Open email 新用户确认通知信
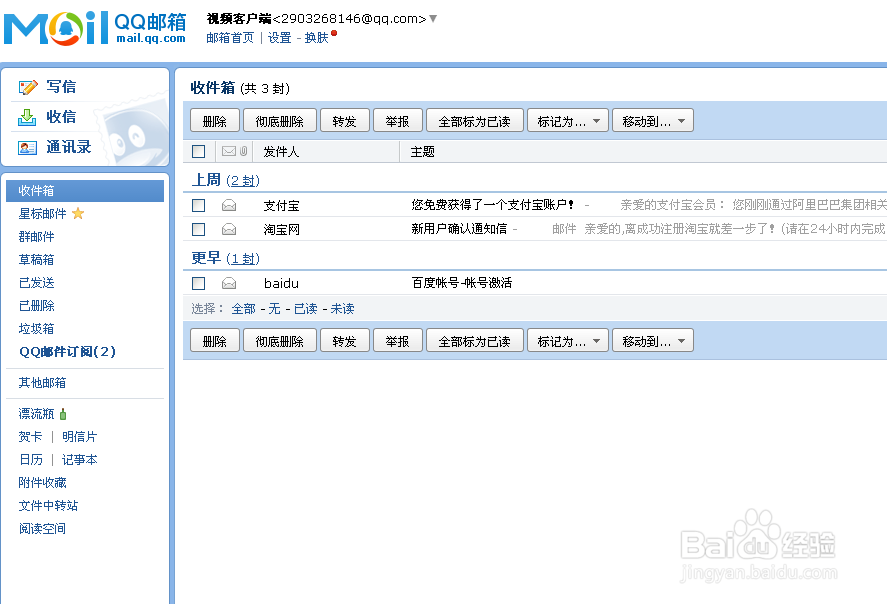Viewport: 887px width, 604px height. point(459,229)
